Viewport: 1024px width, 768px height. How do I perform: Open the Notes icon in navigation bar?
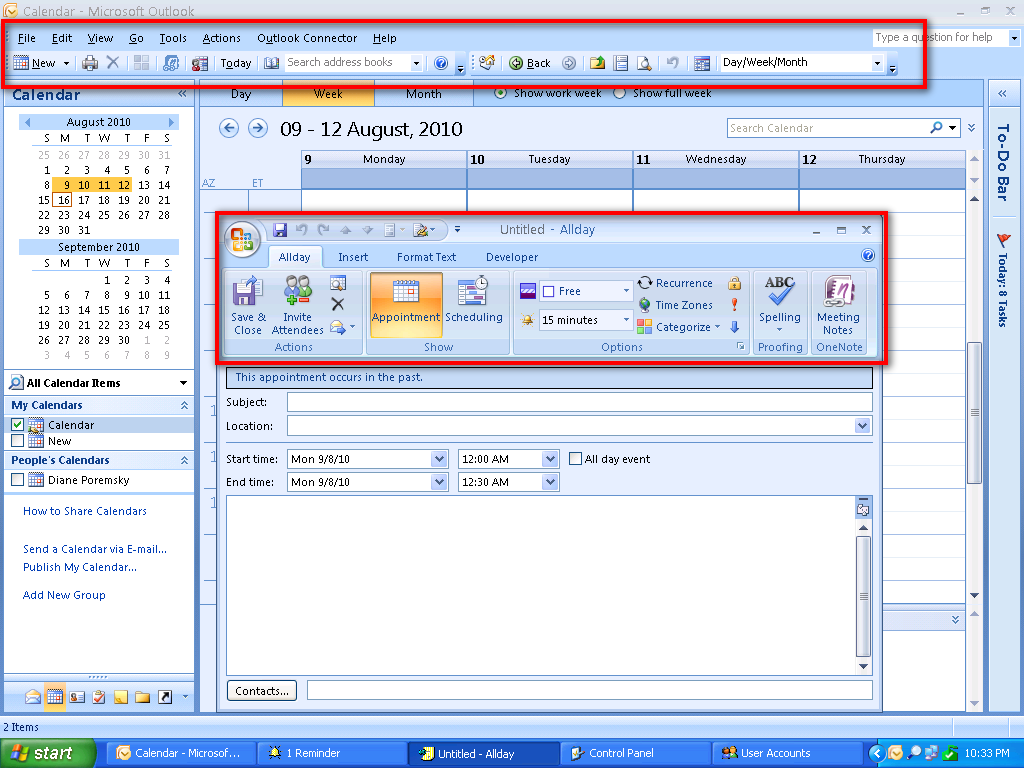click(x=121, y=697)
